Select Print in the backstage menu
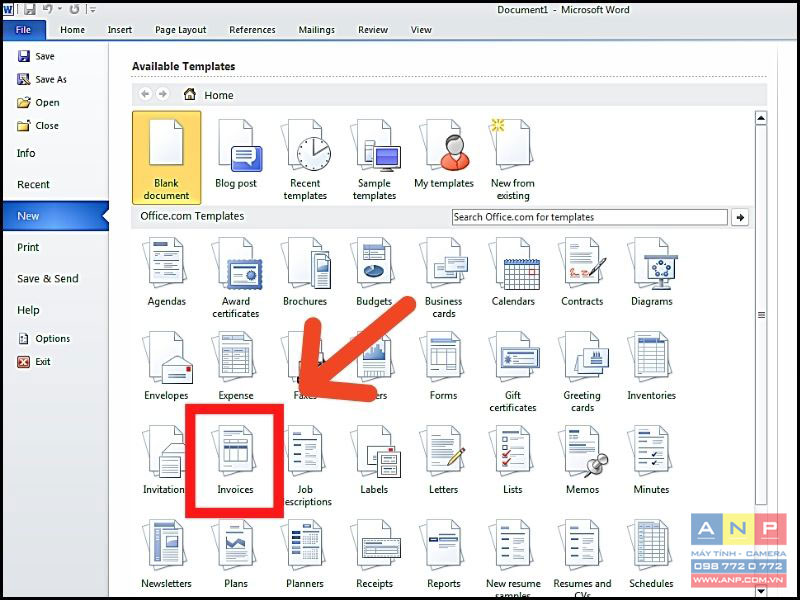The width and height of the screenshot is (800, 600). pos(28,247)
